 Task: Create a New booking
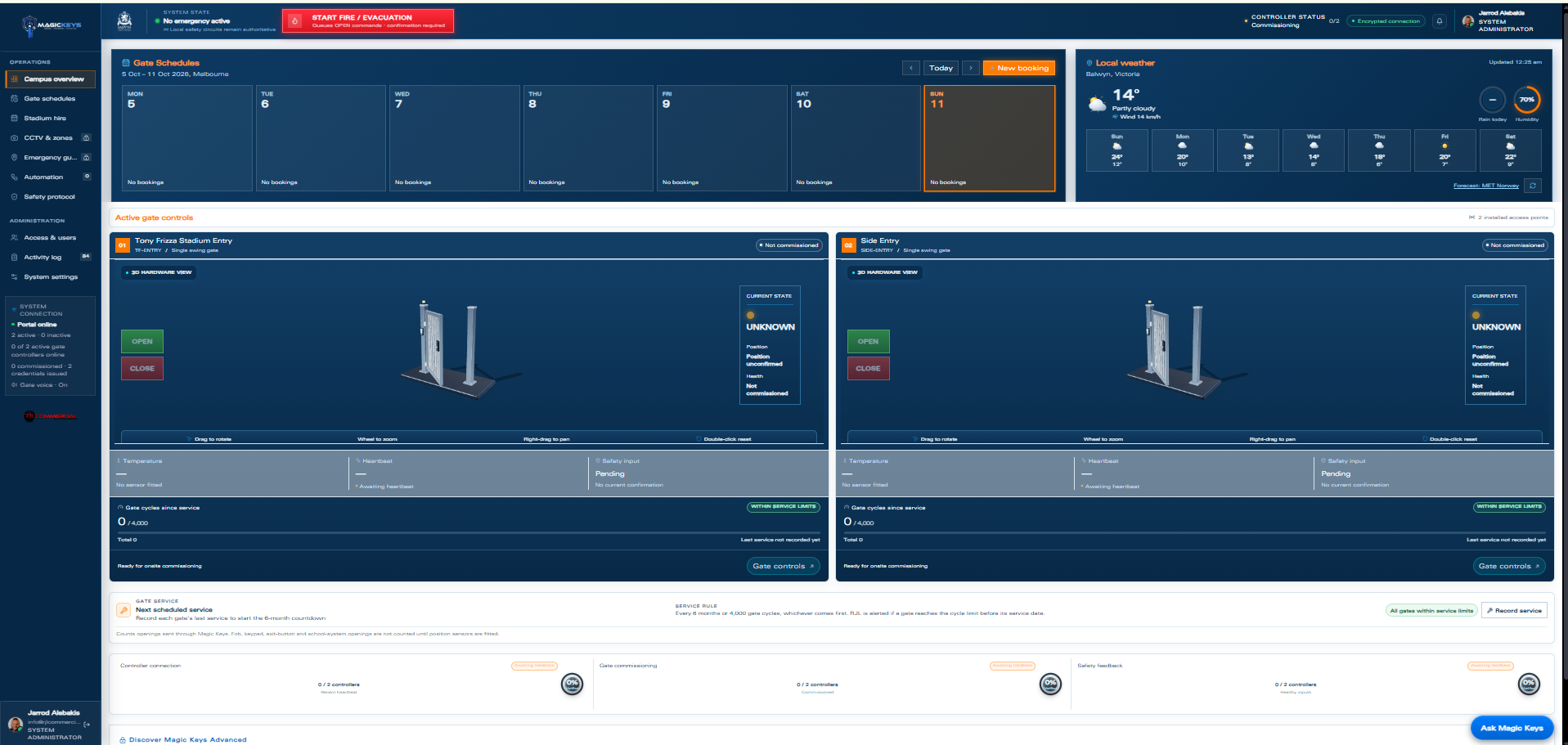click(x=1018, y=68)
